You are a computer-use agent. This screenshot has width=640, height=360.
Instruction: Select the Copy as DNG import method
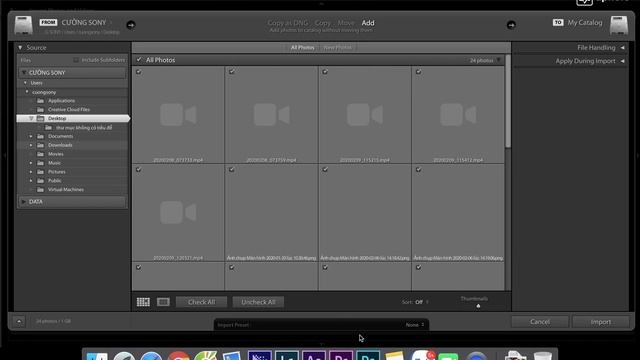coord(288,23)
